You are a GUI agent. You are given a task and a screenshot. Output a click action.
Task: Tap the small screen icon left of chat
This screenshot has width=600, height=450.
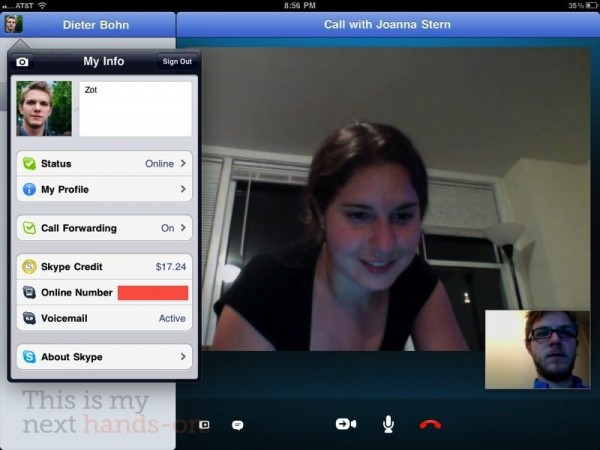pyautogui.click(x=204, y=424)
